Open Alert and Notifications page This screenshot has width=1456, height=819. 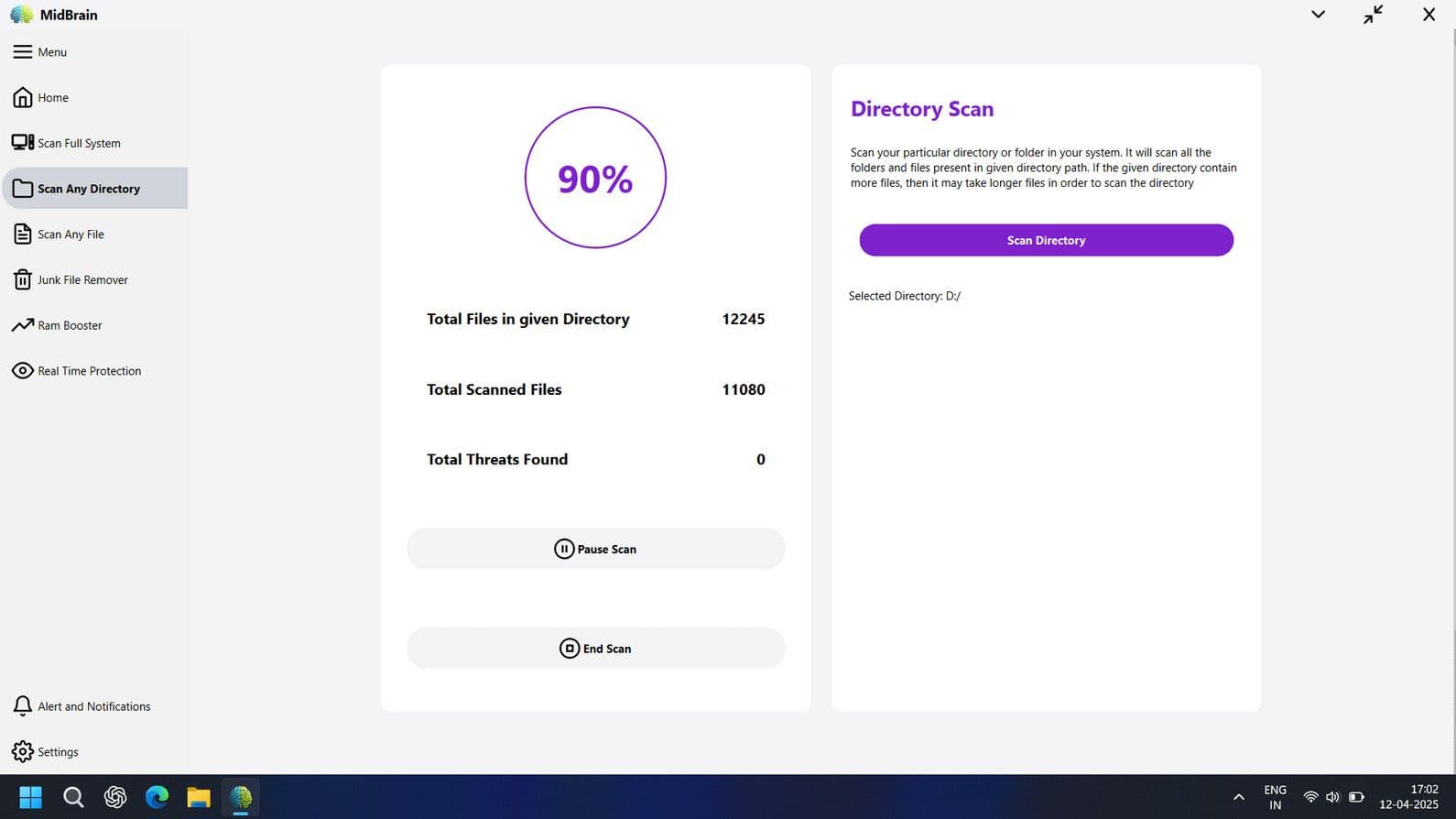coord(95,706)
